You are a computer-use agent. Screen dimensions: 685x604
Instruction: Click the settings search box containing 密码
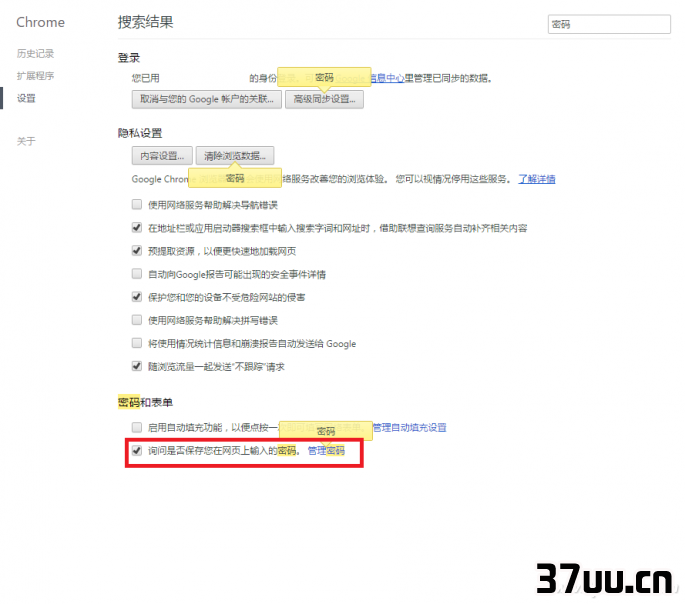609,24
